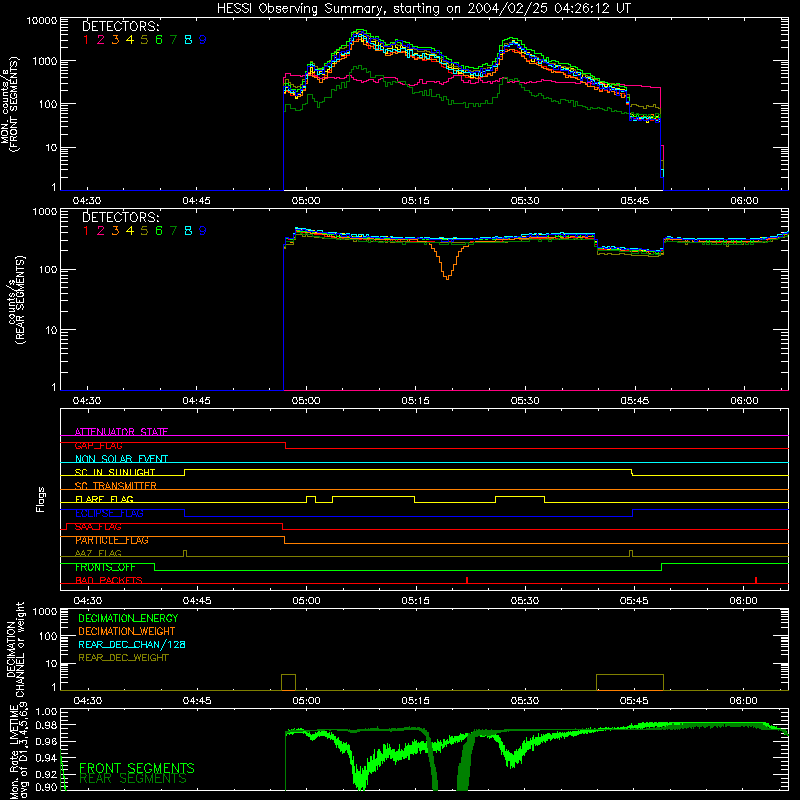The image size is (800, 800).
Task: Click the PARTICLE_FLAG label
Action: click(112, 540)
